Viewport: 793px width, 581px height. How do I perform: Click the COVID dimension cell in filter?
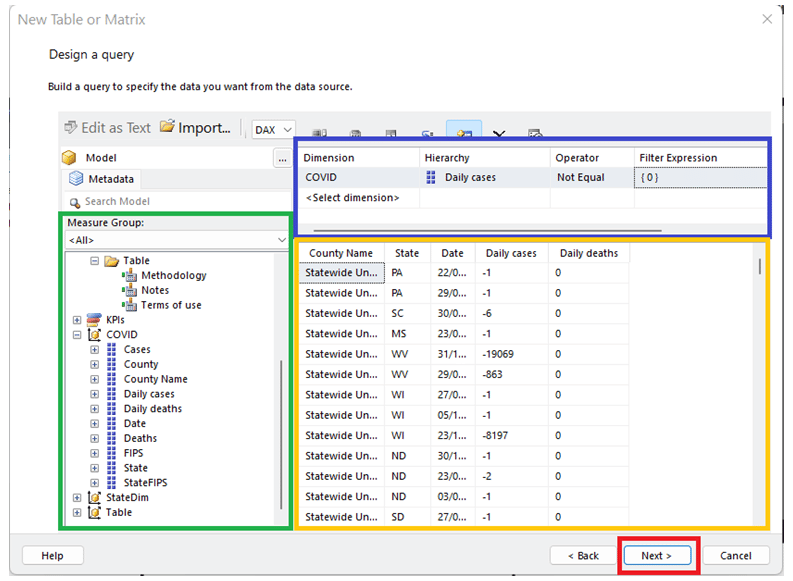[359, 177]
